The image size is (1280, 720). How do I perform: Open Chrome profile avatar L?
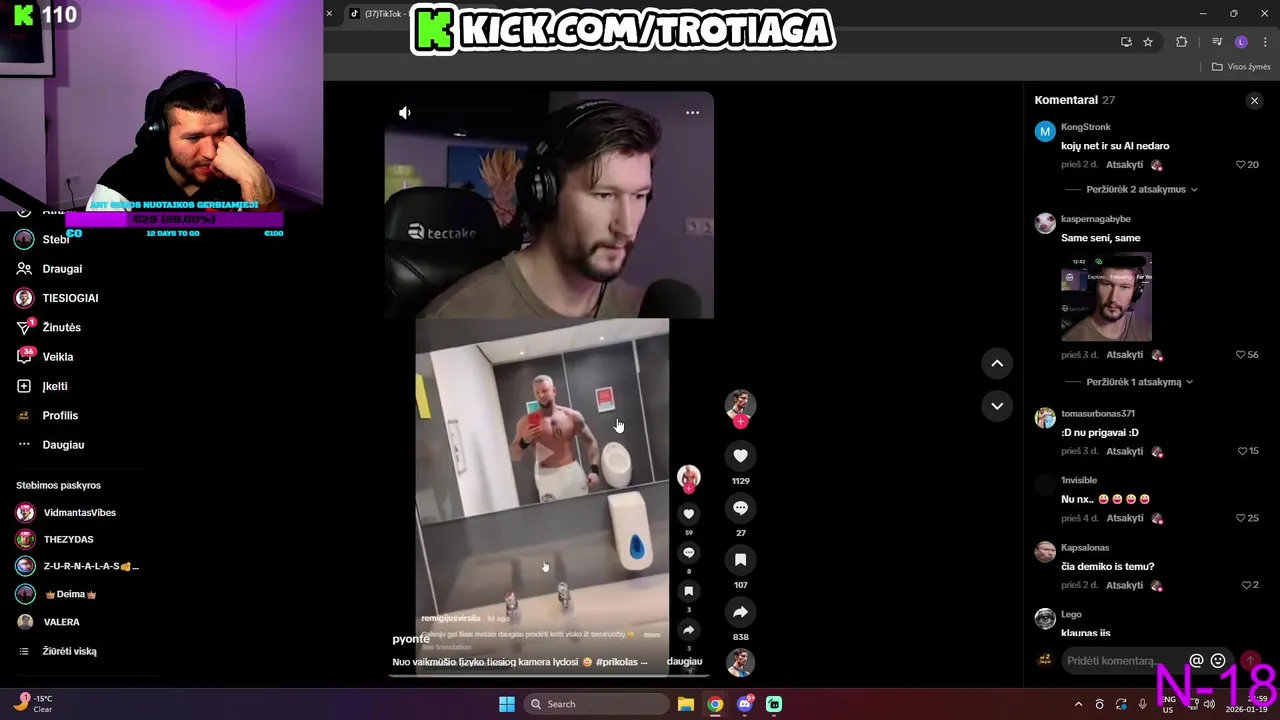click(1241, 42)
